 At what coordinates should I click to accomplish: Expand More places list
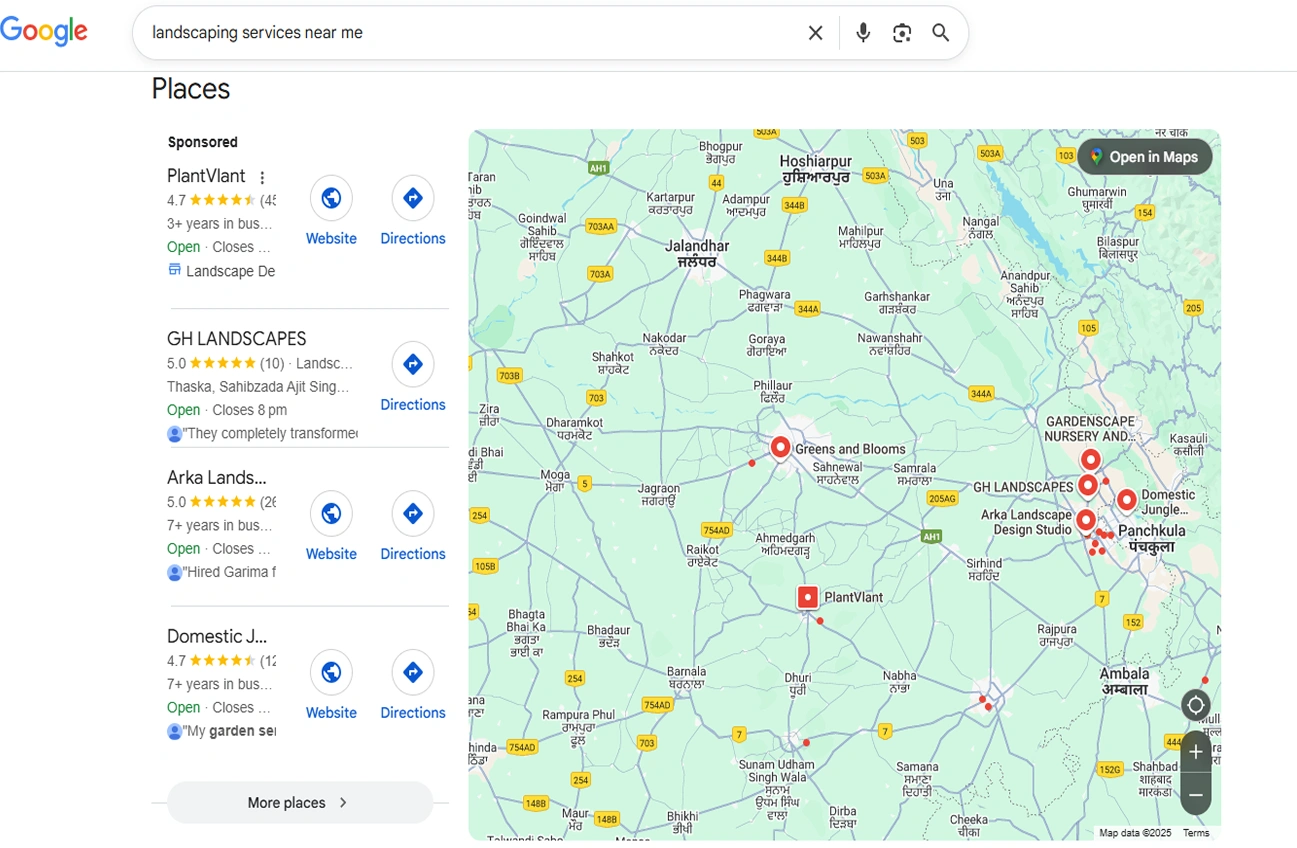[x=299, y=802]
